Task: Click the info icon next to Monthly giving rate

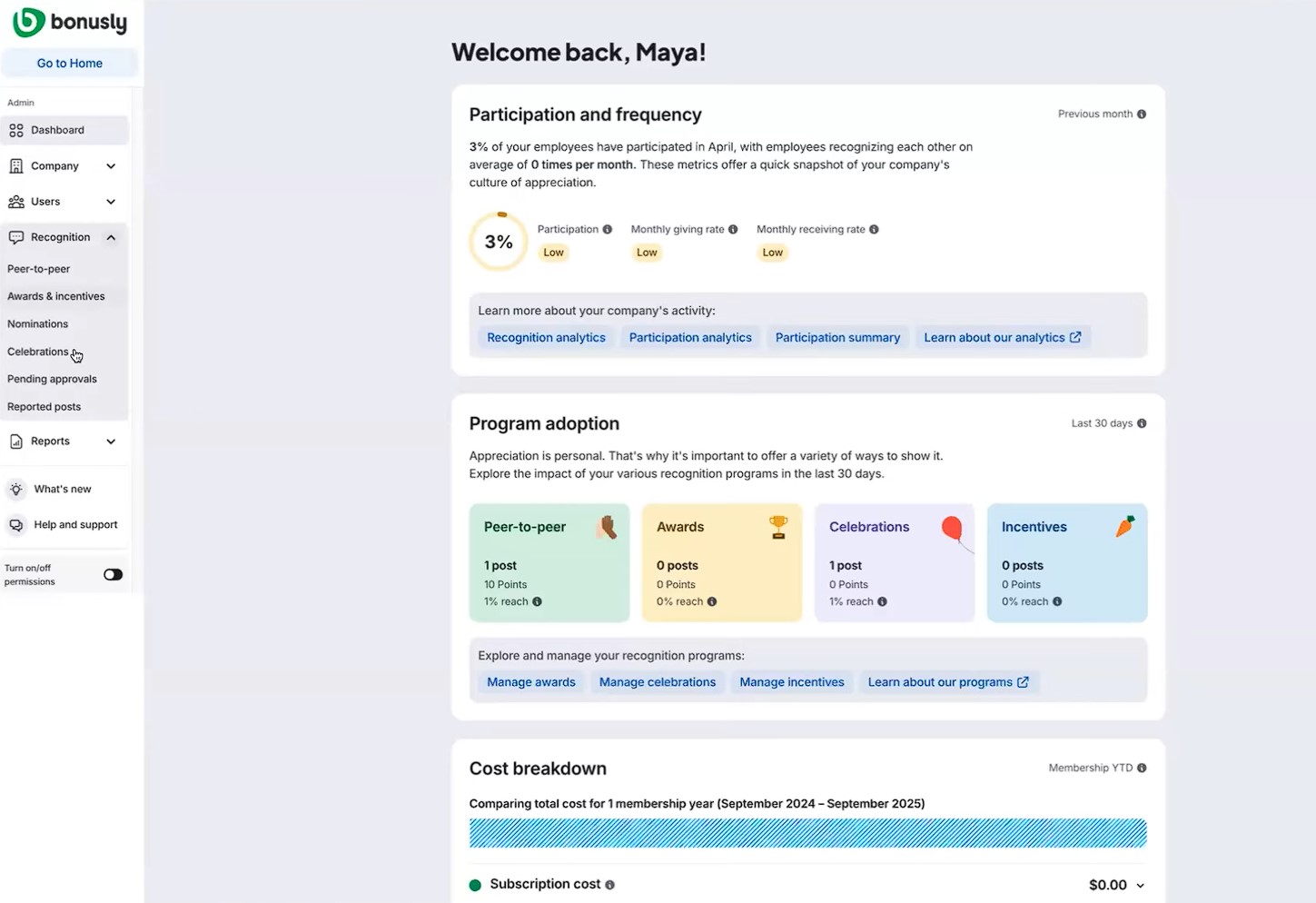Action: pos(734,229)
